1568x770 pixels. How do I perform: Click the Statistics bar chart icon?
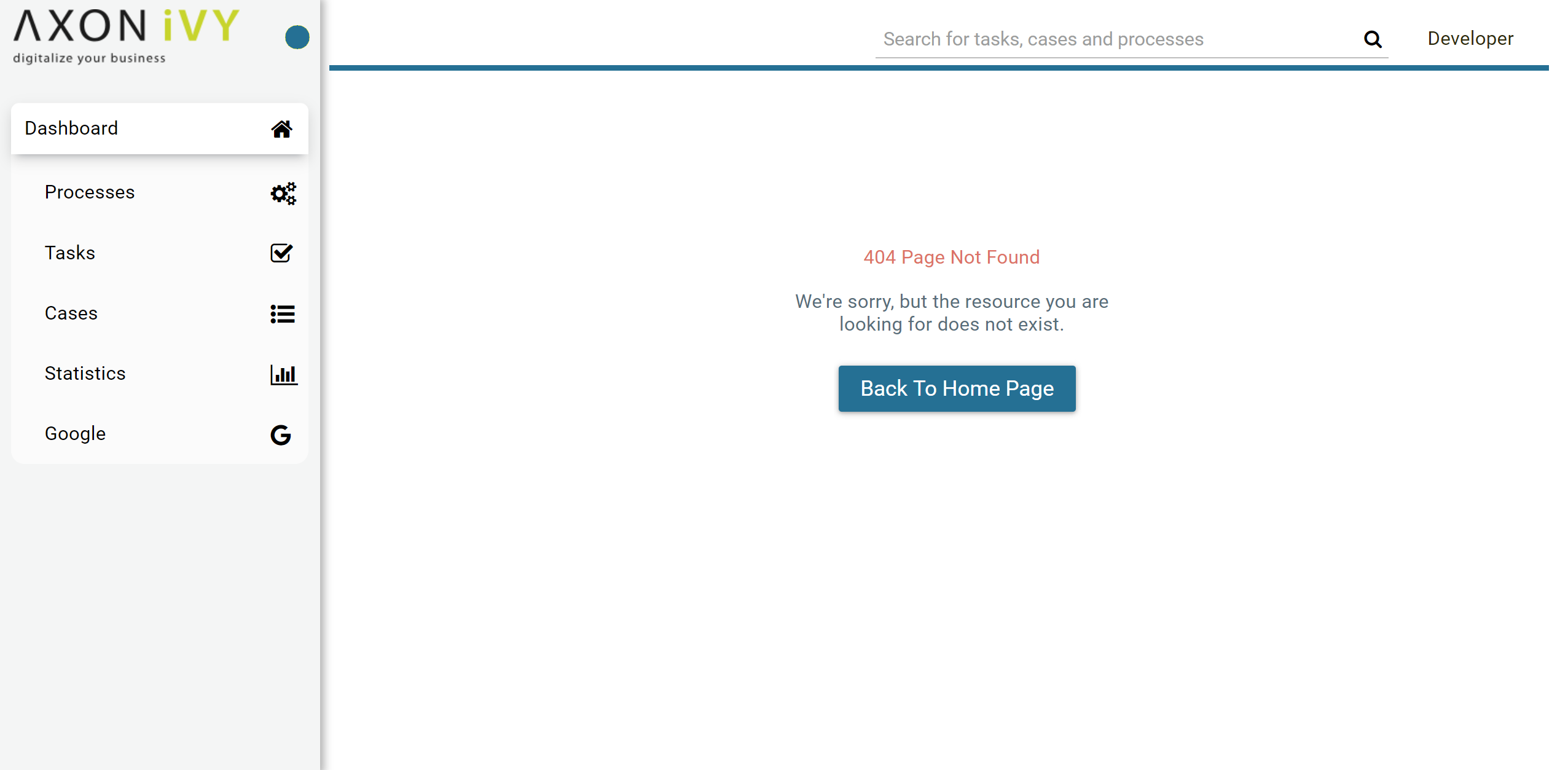point(284,374)
